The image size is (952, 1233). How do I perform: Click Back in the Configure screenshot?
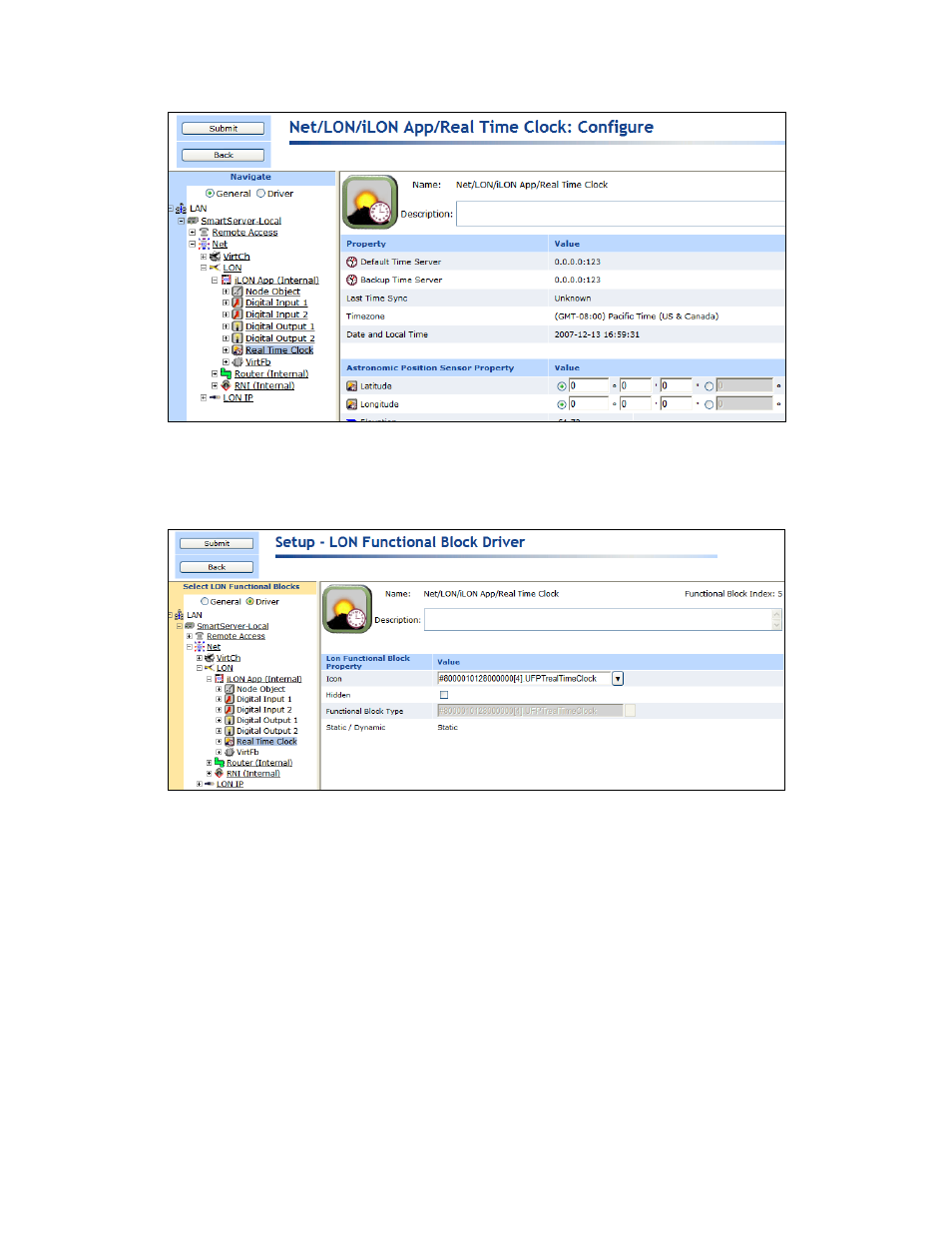(224, 155)
